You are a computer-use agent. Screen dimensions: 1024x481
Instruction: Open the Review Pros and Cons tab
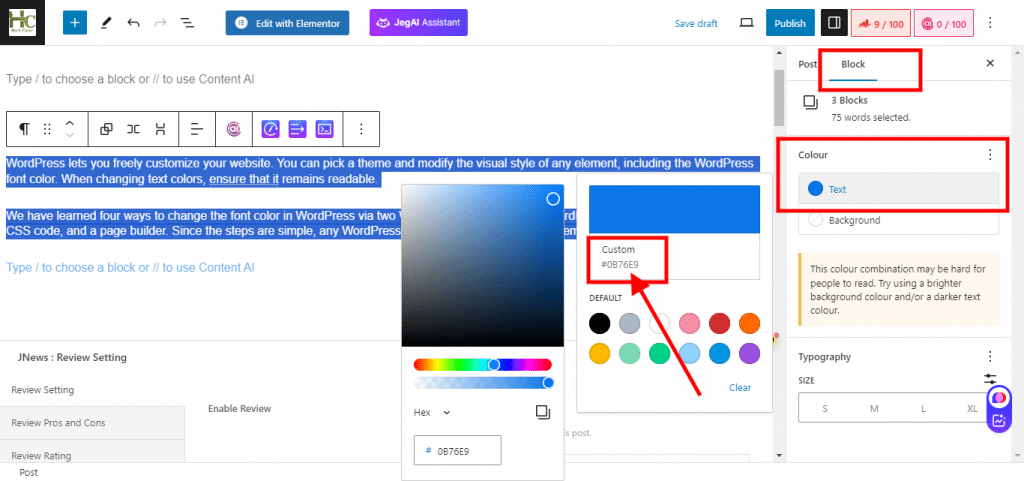(x=92, y=422)
